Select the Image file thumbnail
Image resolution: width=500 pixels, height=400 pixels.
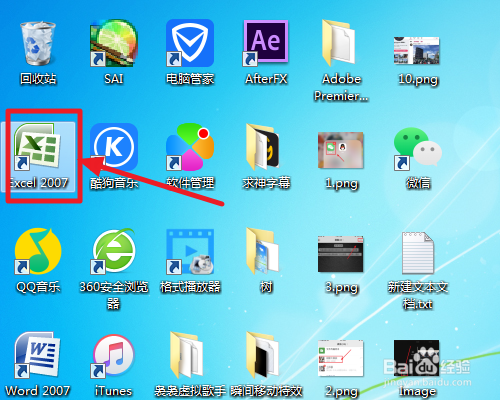click(x=417, y=358)
